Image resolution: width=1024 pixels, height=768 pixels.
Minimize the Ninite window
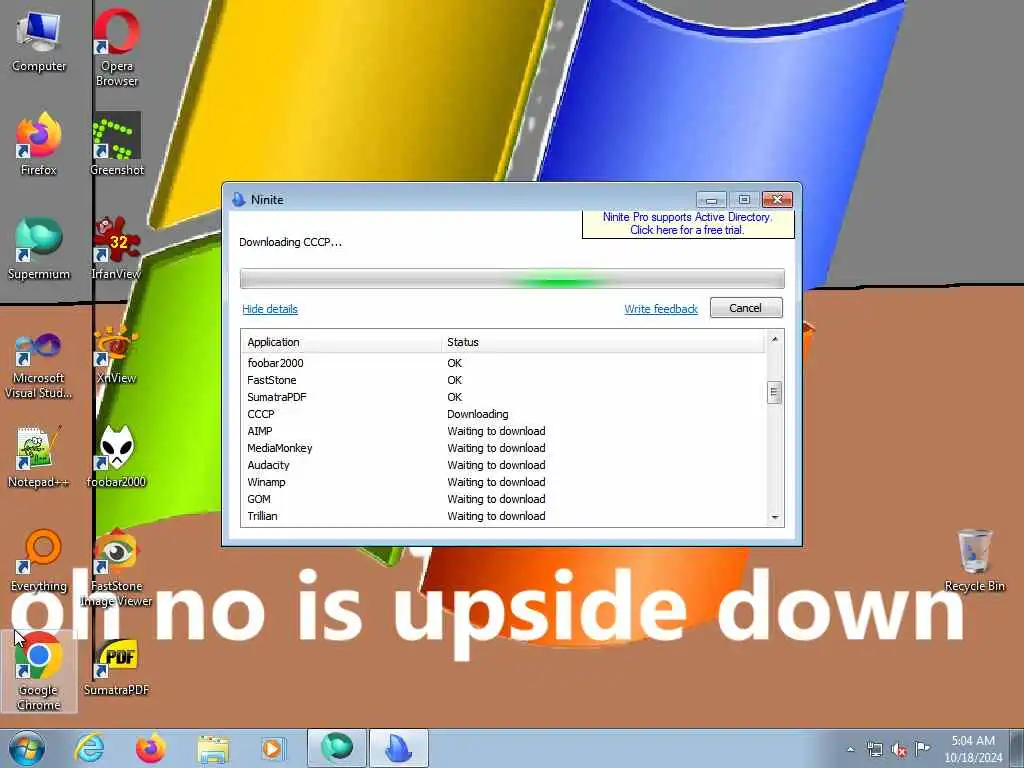711,199
